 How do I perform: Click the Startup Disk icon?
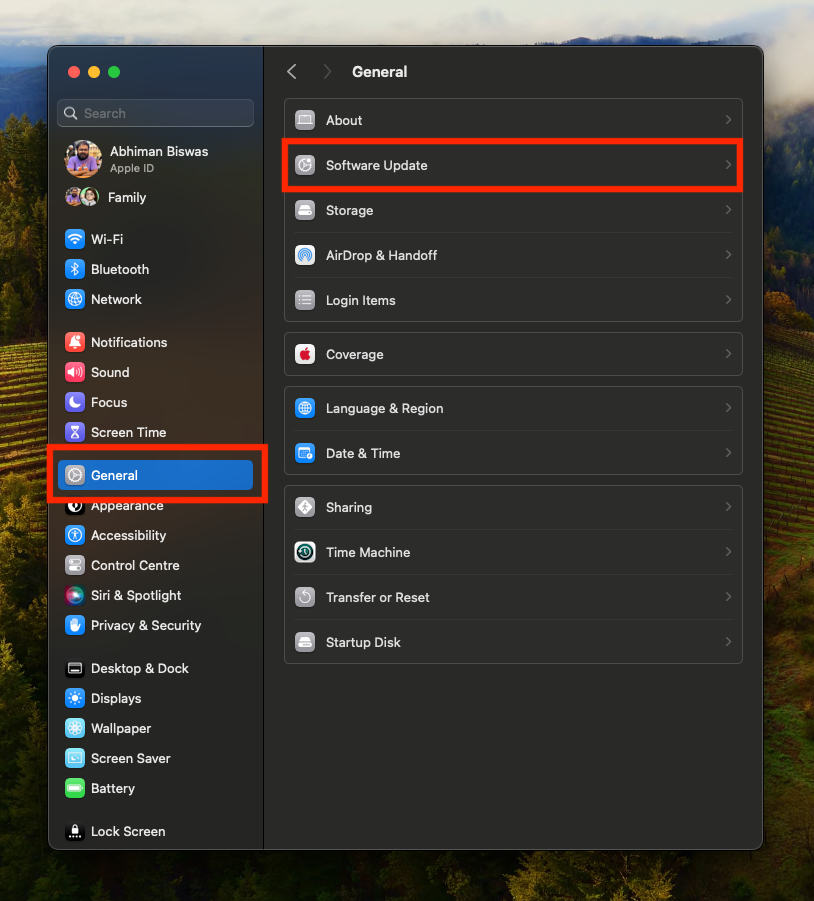[x=305, y=642]
